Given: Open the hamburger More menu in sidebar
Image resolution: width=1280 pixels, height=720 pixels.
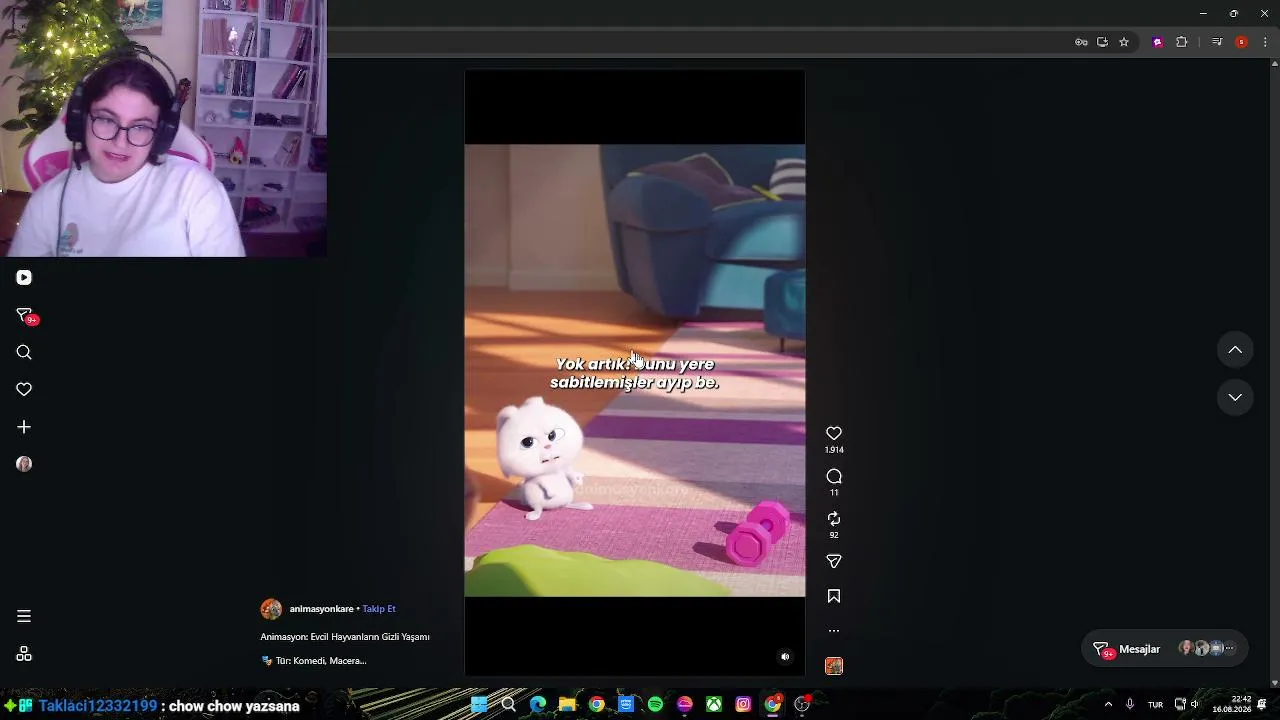Looking at the screenshot, I should 24,616.
